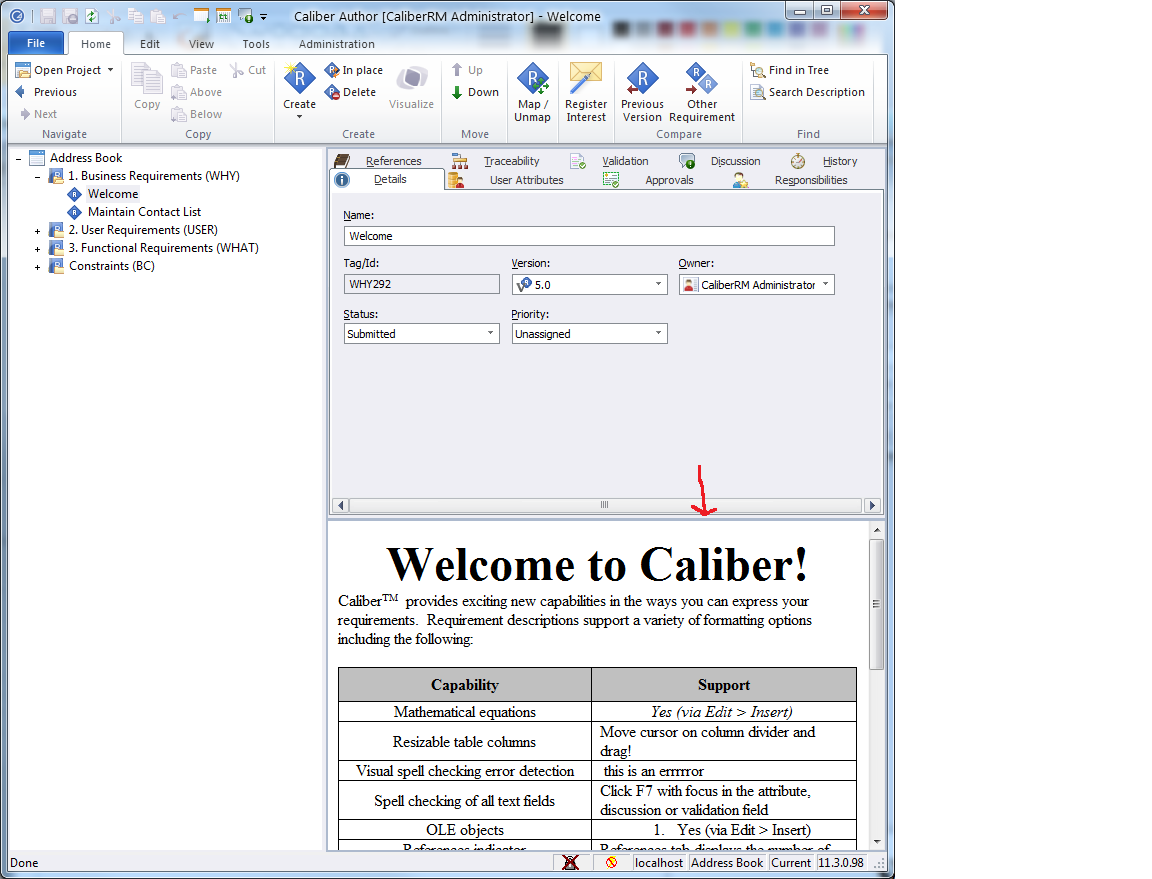Screen dimensions: 1152x879
Task: Click the Map / Unmap icon
Action: [x=533, y=79]
